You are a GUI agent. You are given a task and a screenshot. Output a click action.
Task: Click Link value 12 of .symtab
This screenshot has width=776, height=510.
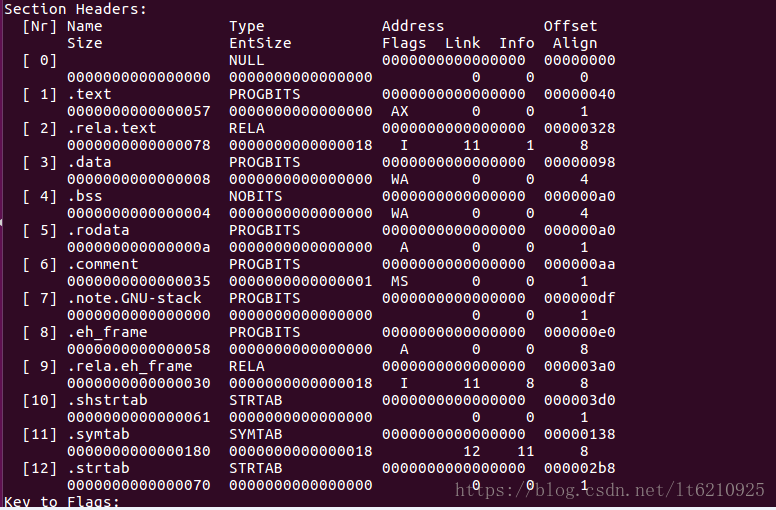(x=471, y=451)
